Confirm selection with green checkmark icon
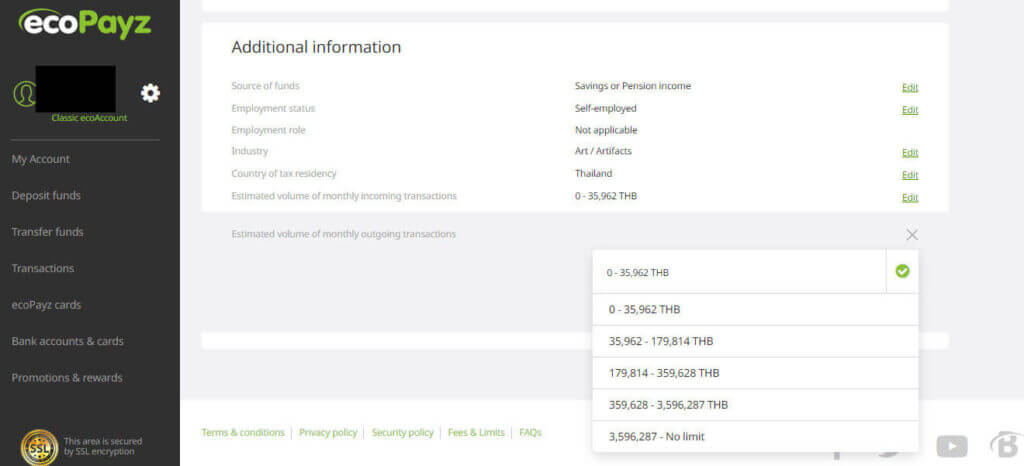The height and width of the screenshot is (466, 1024). tap(903, 272)
